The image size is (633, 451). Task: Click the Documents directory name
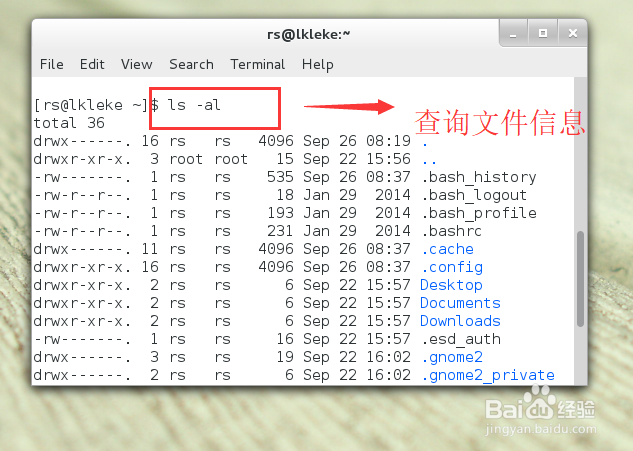(x=460, y=303)
